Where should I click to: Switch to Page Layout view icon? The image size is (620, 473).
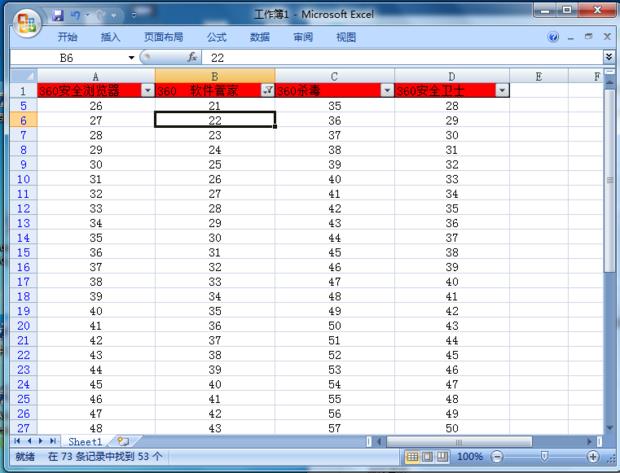click(427, 457)
